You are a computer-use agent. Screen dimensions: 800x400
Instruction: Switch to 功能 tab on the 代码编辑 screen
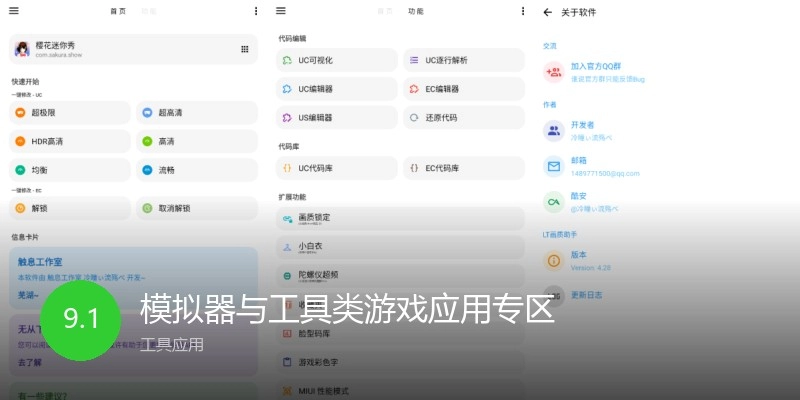point(416,11)
